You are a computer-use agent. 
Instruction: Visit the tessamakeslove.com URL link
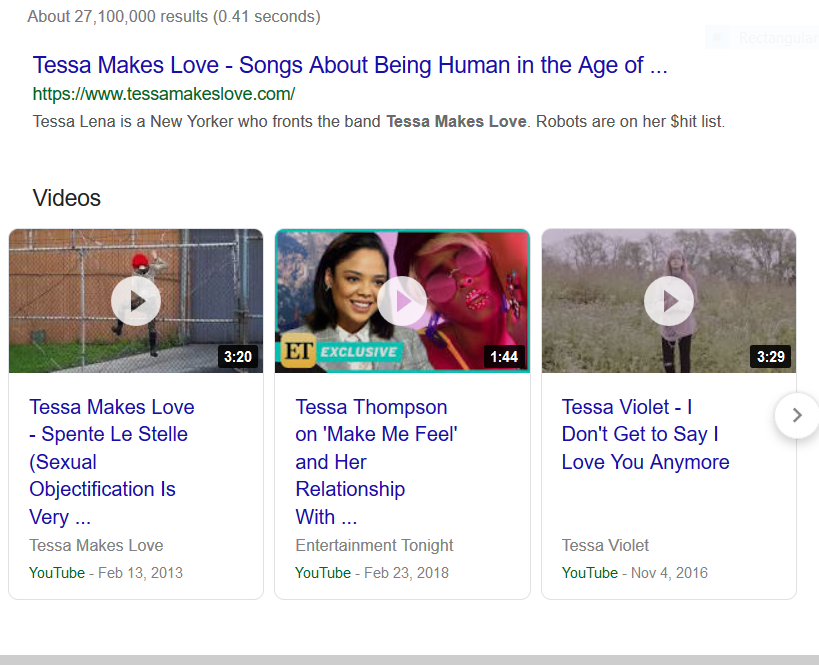click(x=163, y=94)
